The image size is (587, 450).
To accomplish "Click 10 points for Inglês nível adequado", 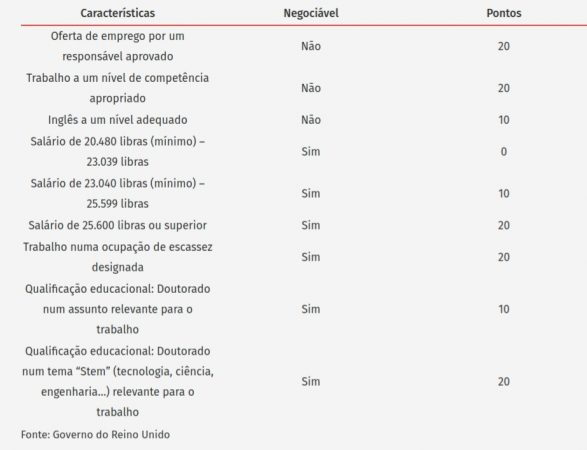I will 504,120.
